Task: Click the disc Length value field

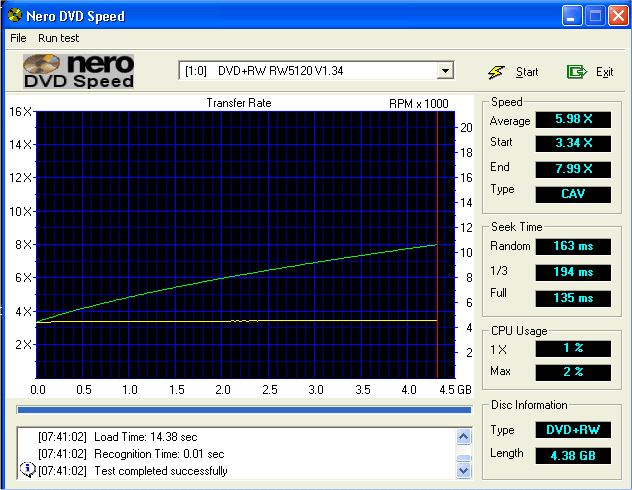Action: pos(573,455)
